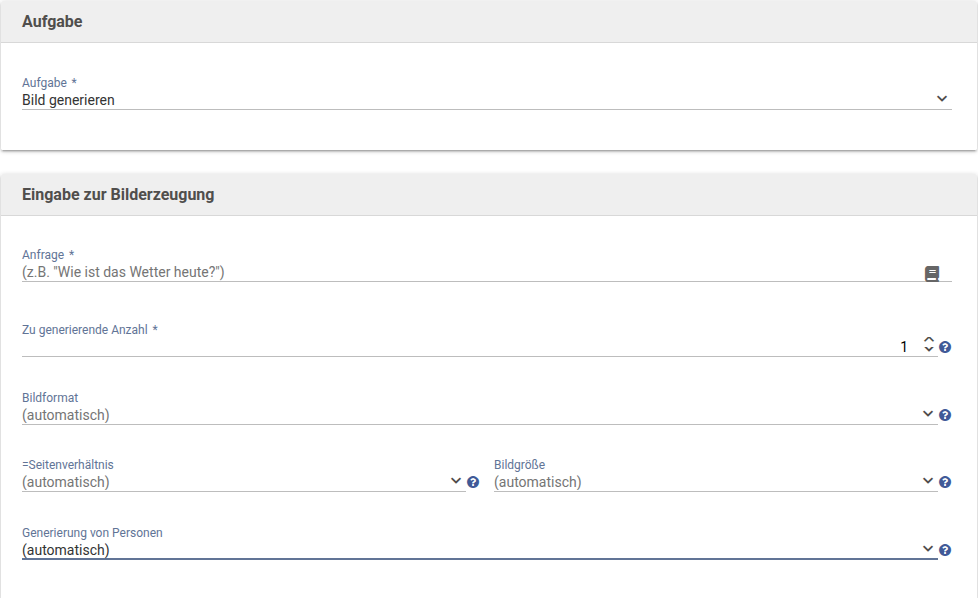The width and height of the screenshot is (978, 598).
Task: Expand the Bildformat dropdown
Action: pos(478,415)
